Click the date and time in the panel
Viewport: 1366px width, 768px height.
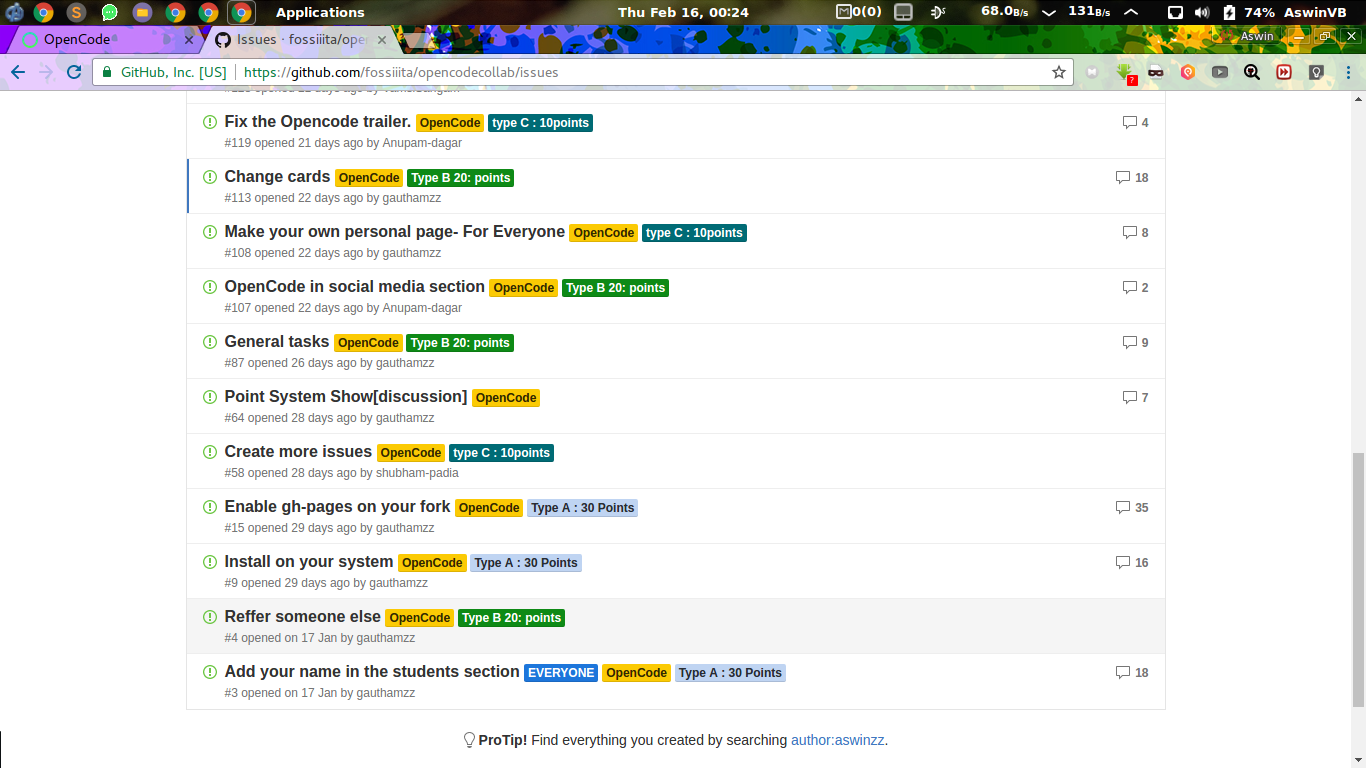pyautogui.click(x=683, y=12)
